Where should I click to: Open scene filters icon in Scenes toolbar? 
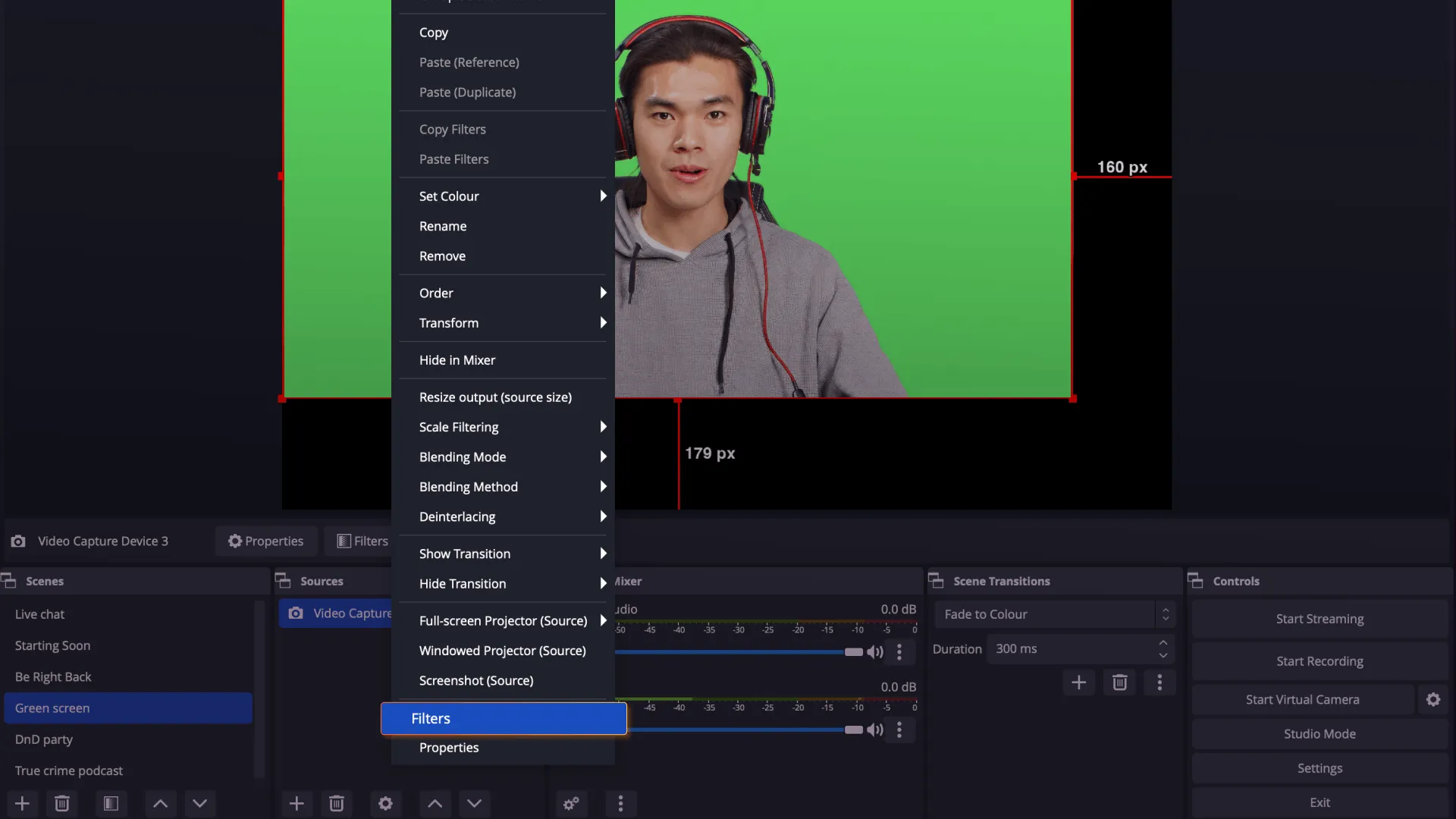111,803
